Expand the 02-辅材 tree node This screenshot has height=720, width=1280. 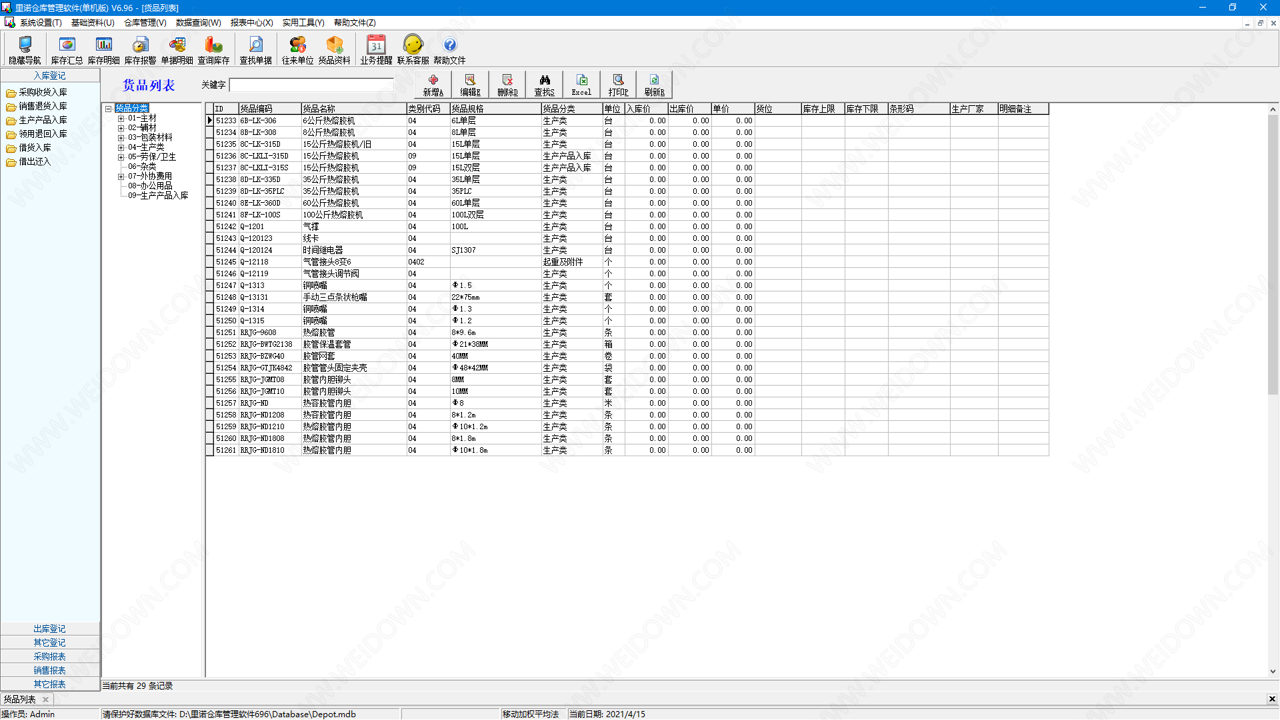click(121, 128)
